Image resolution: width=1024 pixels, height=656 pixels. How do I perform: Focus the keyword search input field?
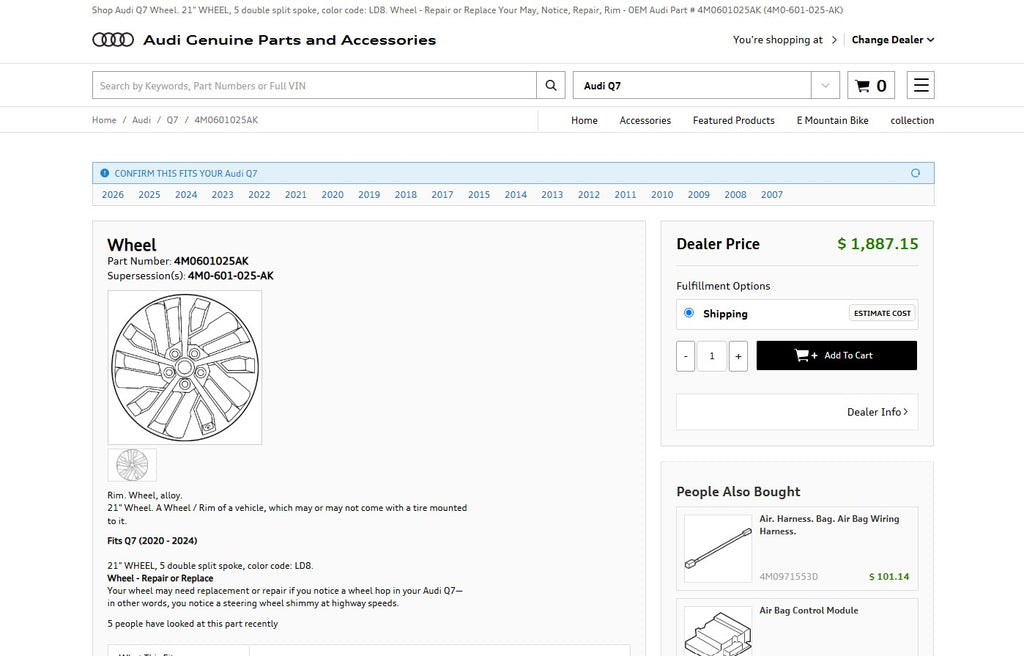(x=314, y=86)
